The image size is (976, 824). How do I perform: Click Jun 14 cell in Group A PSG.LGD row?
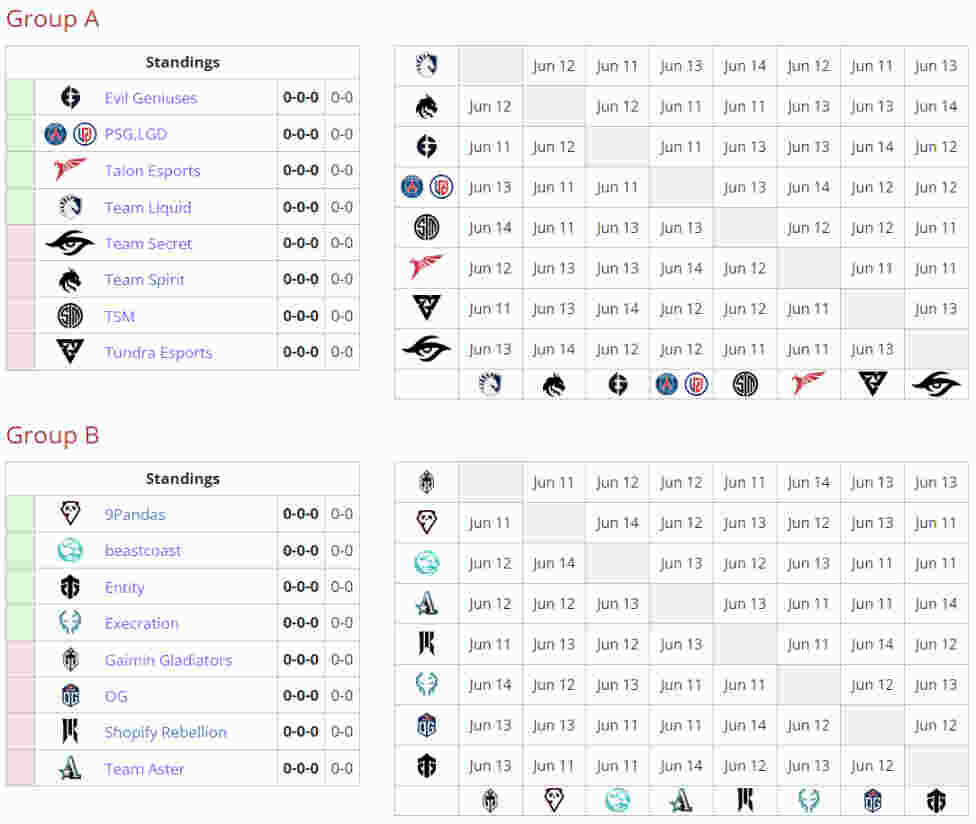click(x=808, y=187)
